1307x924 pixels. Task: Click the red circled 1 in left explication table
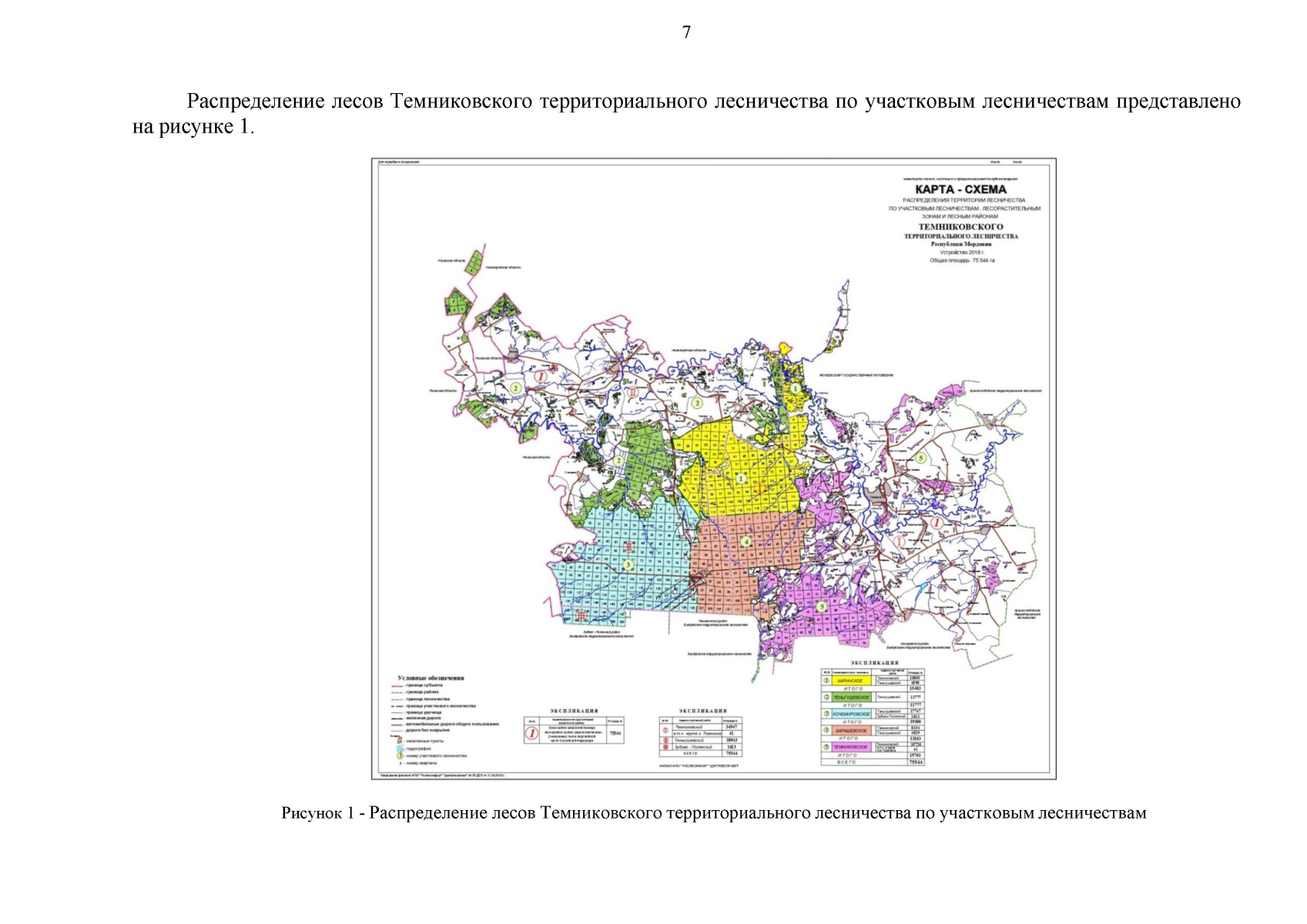click(x=531, y=733)
